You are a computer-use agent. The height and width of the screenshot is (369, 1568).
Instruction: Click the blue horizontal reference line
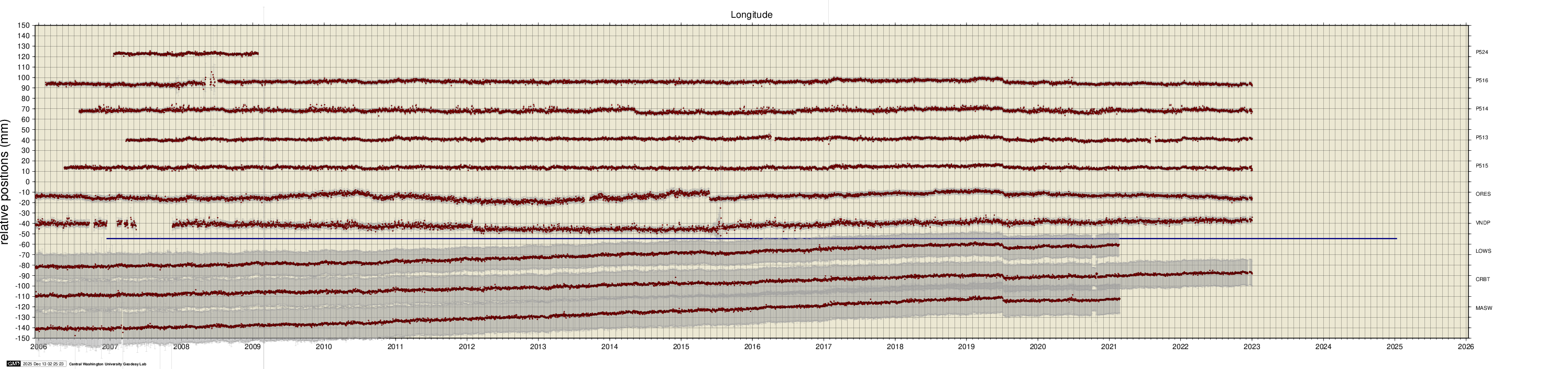pyautogui.click(x=730, y=239)
